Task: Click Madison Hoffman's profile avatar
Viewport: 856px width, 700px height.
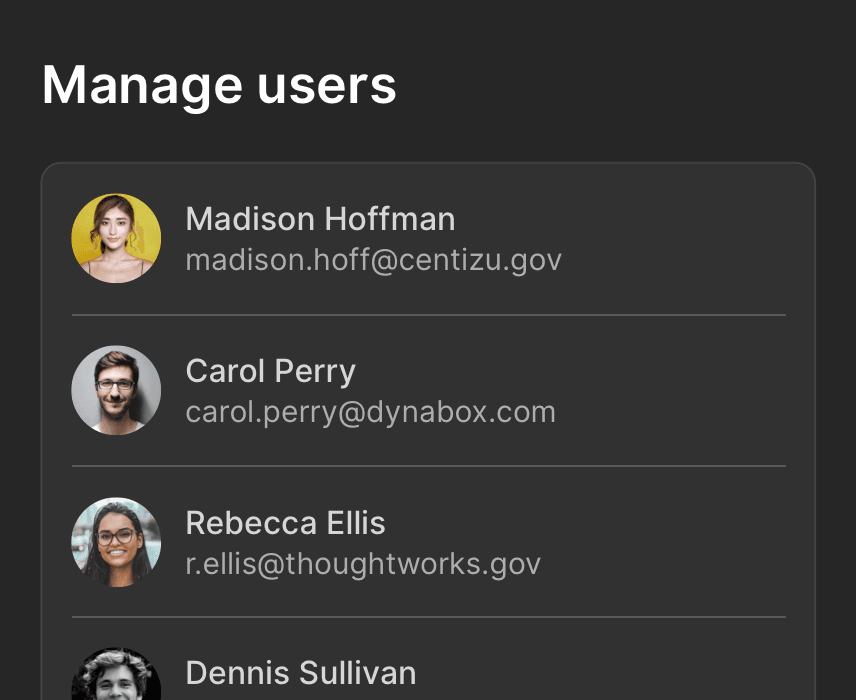Action: click(116, 238)
